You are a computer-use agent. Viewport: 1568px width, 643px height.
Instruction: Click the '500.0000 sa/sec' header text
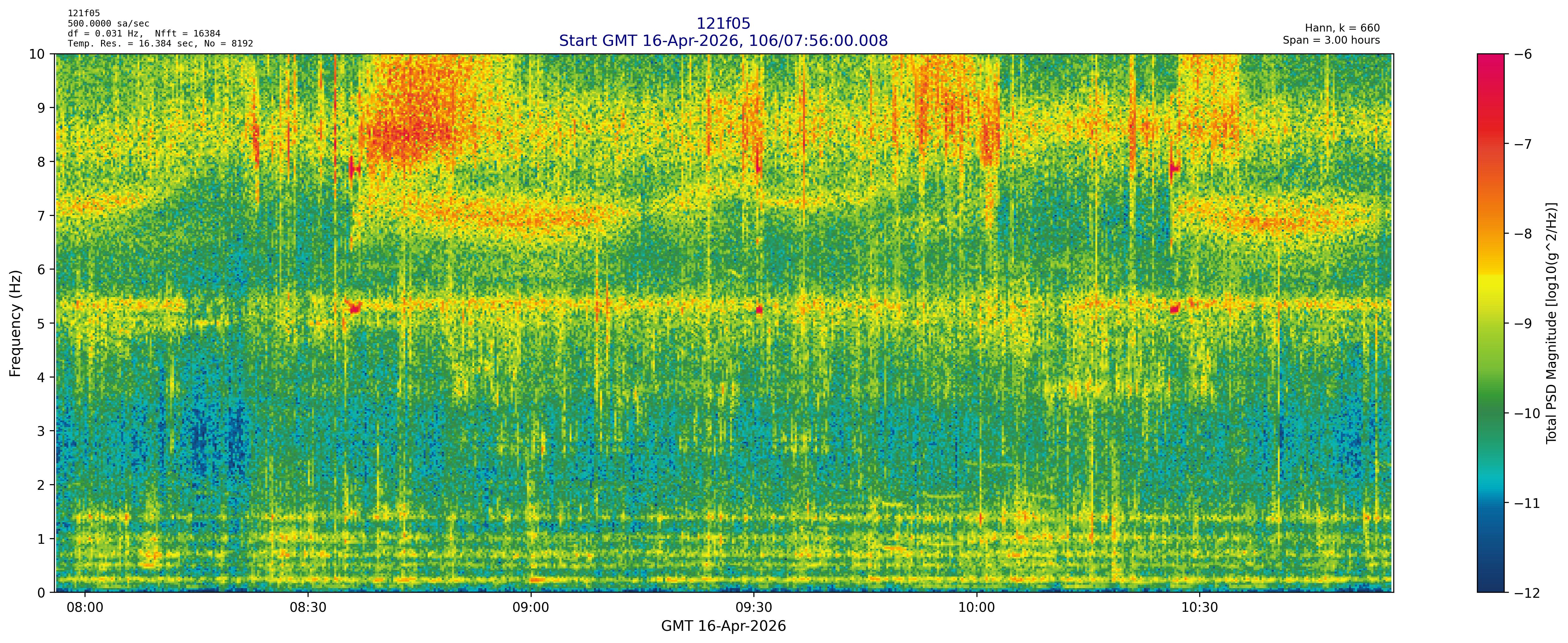[108, 24]
